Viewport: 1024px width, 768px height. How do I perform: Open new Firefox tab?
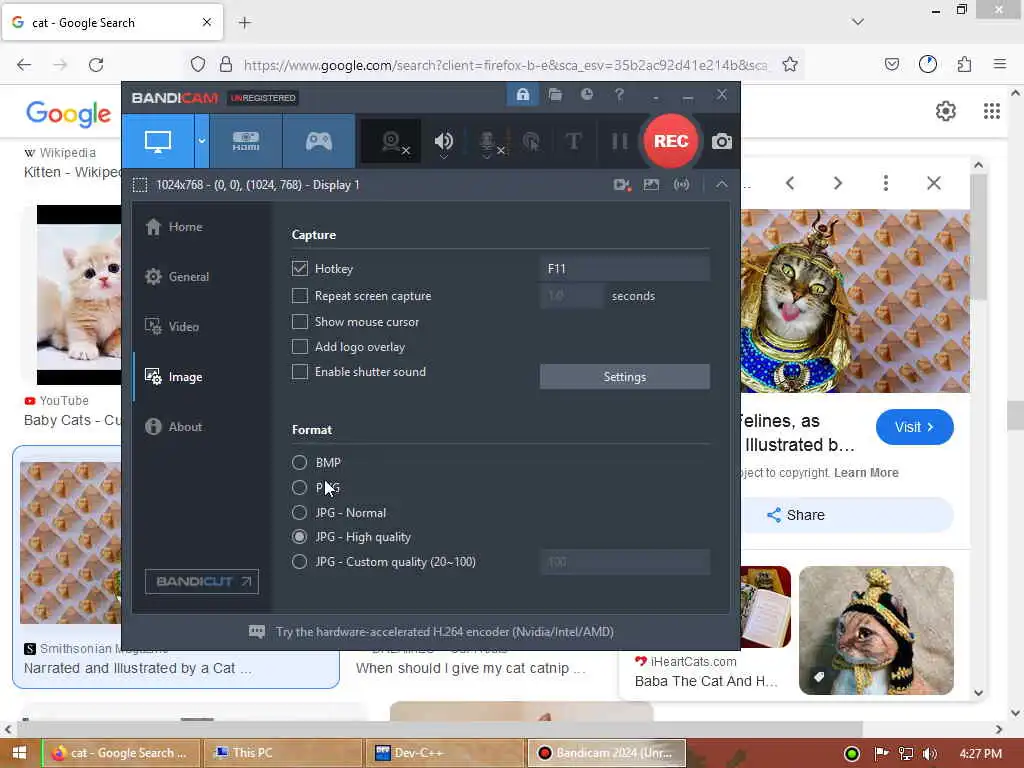pyautogui.click(x=244, y=23)
